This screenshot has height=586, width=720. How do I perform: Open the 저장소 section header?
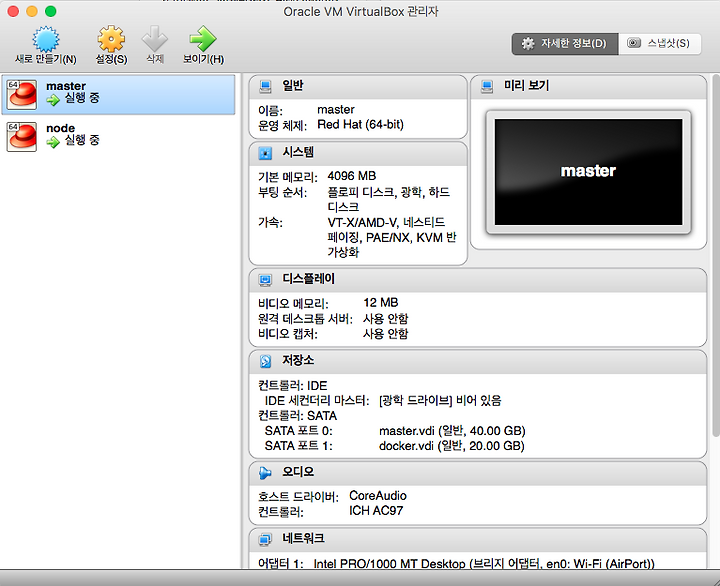pos(478,362)
